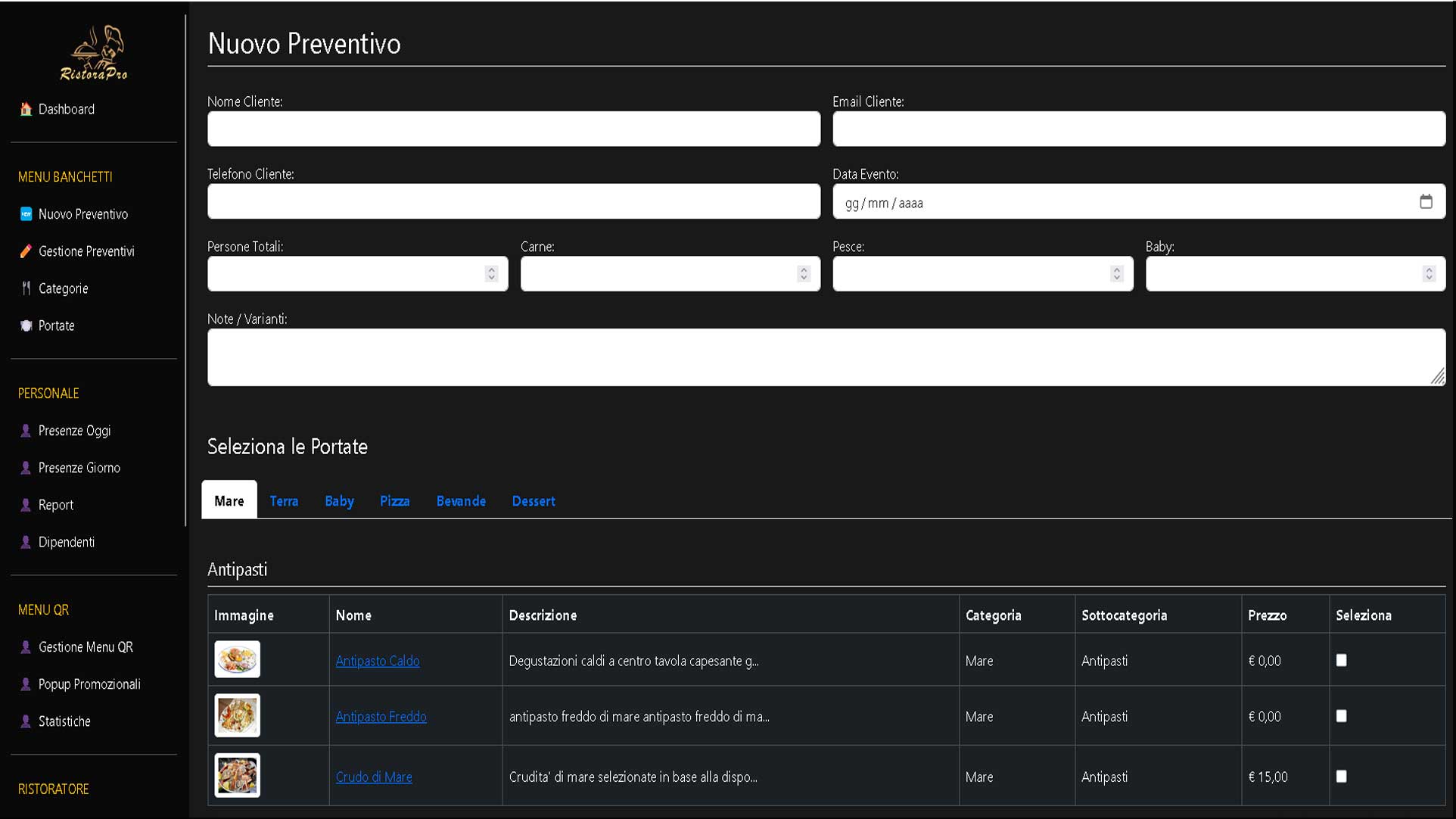Go to the Categorie page
Viewport: 1456px width, 819px height.
point(64,288)
